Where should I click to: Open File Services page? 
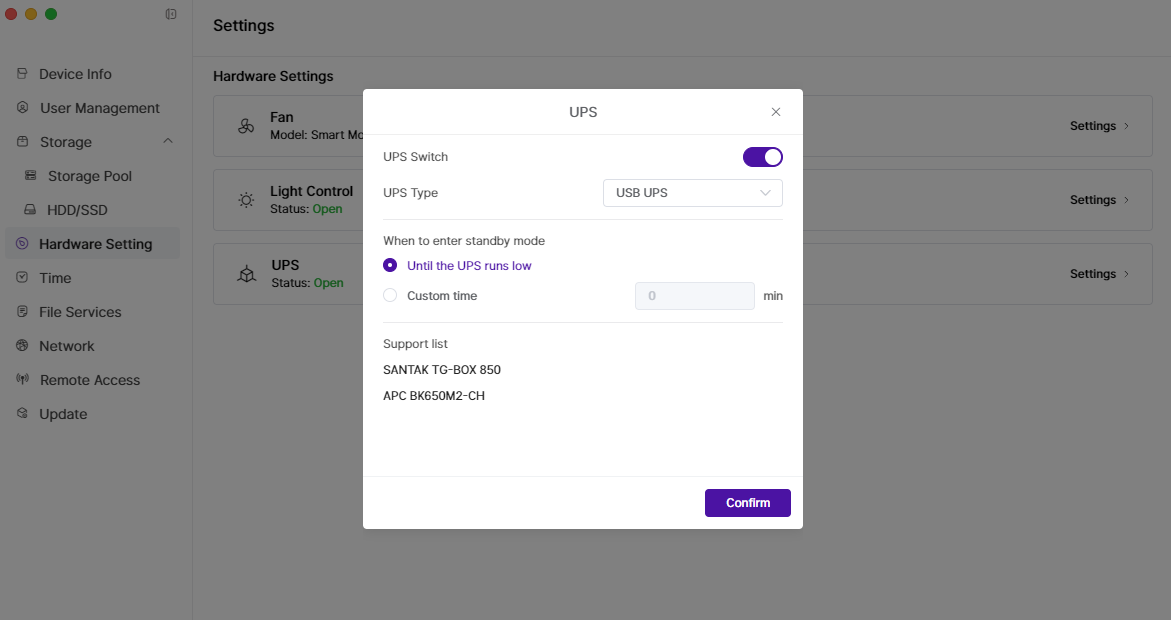[80, 312]
